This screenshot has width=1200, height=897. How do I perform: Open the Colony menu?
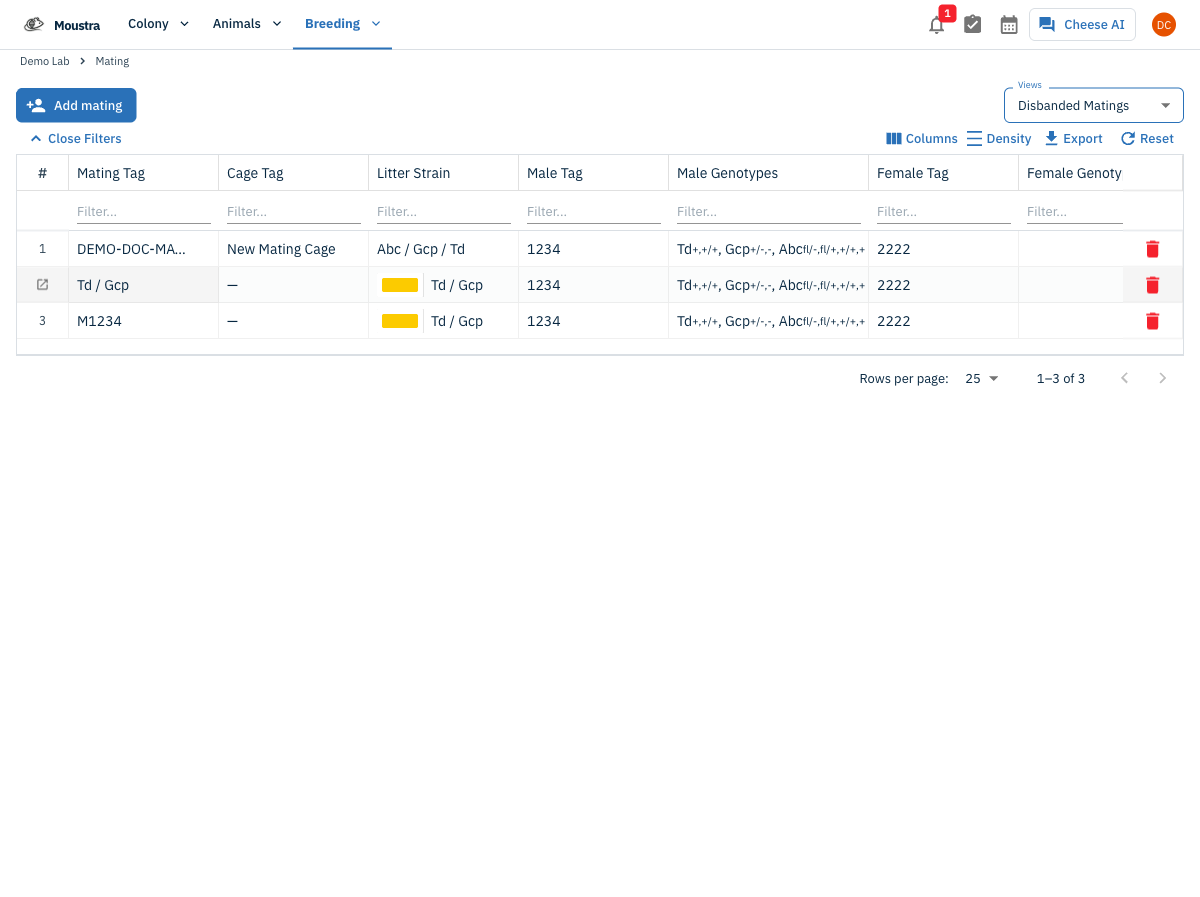[x=158, y=24]
